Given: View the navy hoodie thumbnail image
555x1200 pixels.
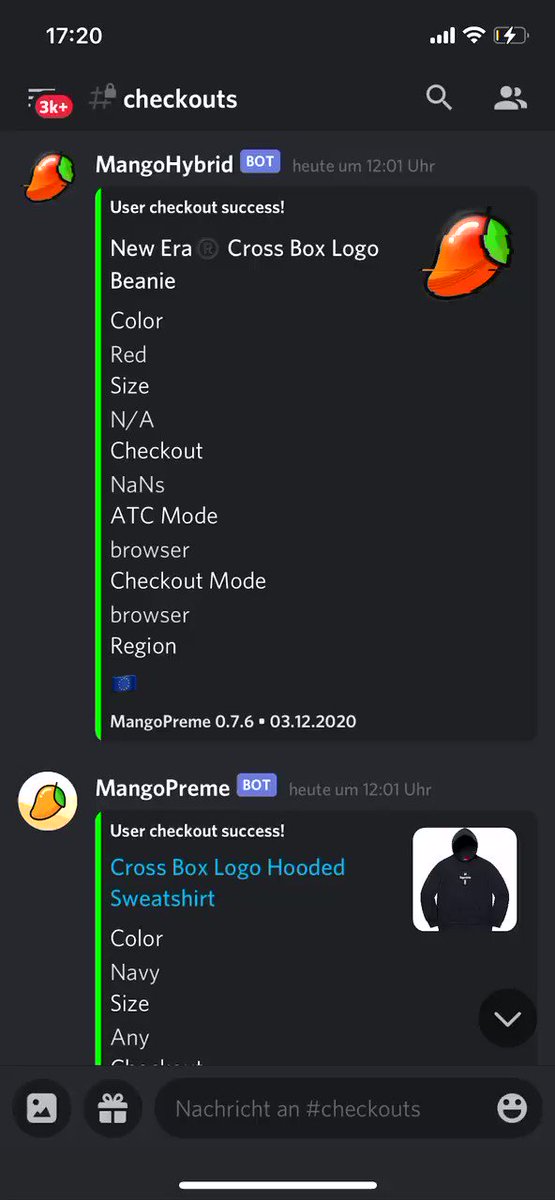Looking at the screenshot, I should 465,880.
